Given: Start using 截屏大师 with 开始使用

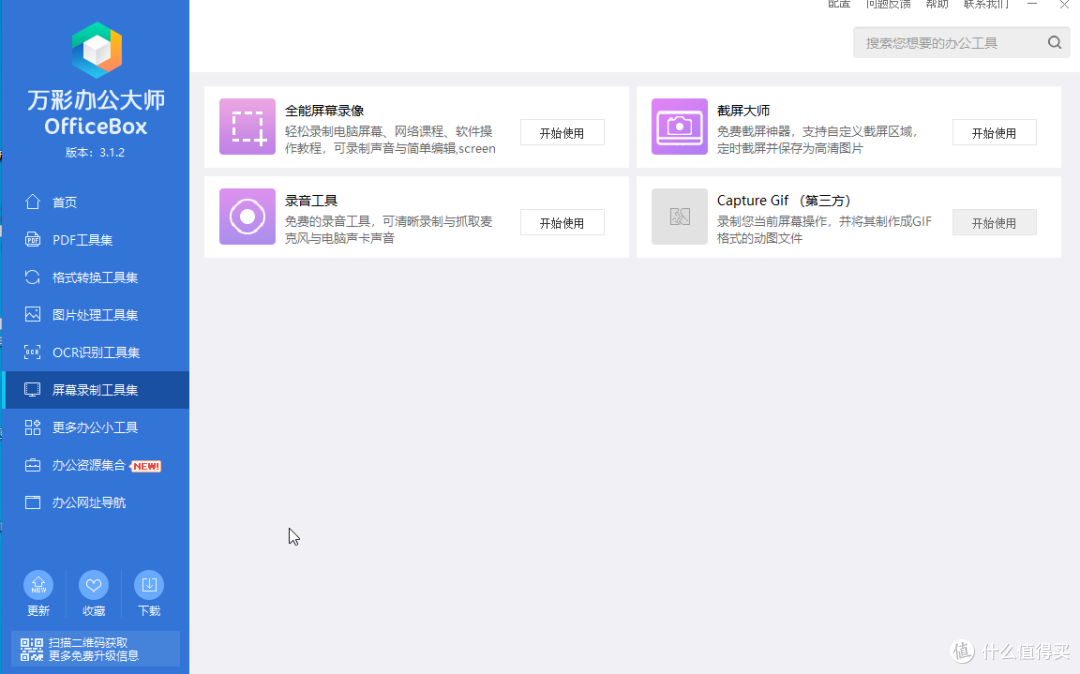Looking at the screenshot, I should pos(994,133).
